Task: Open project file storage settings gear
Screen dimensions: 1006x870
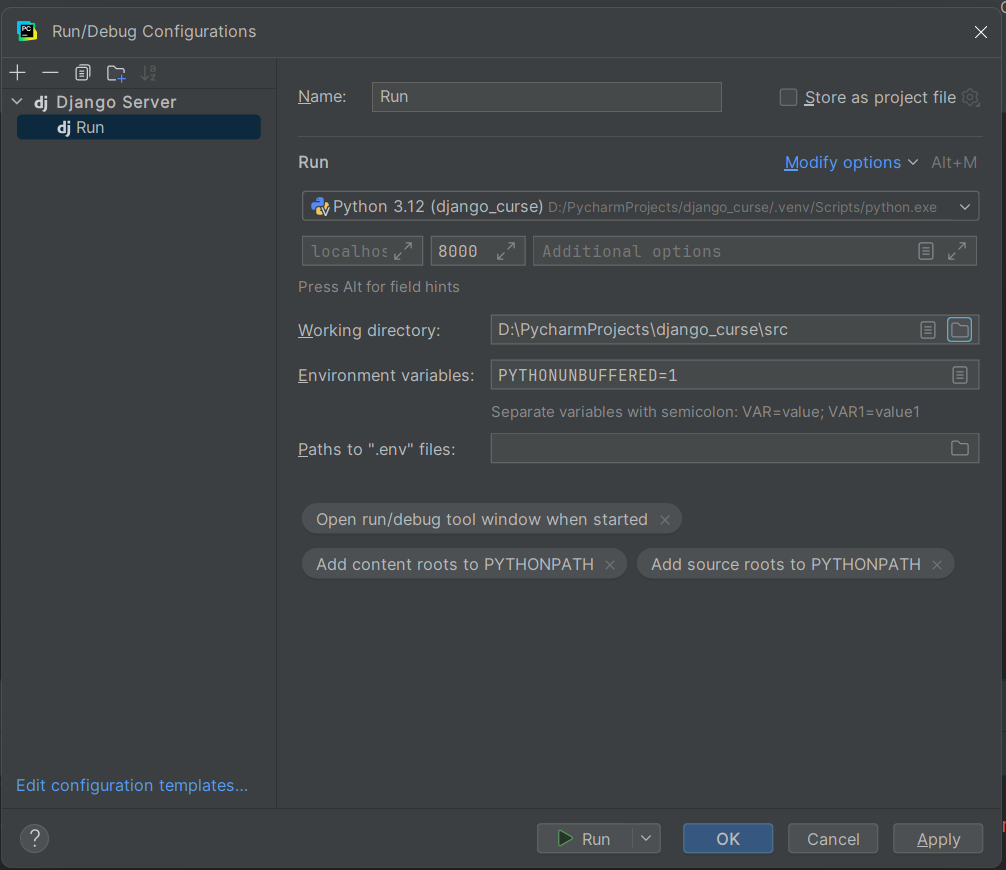Action: click(x=971, y=98)
